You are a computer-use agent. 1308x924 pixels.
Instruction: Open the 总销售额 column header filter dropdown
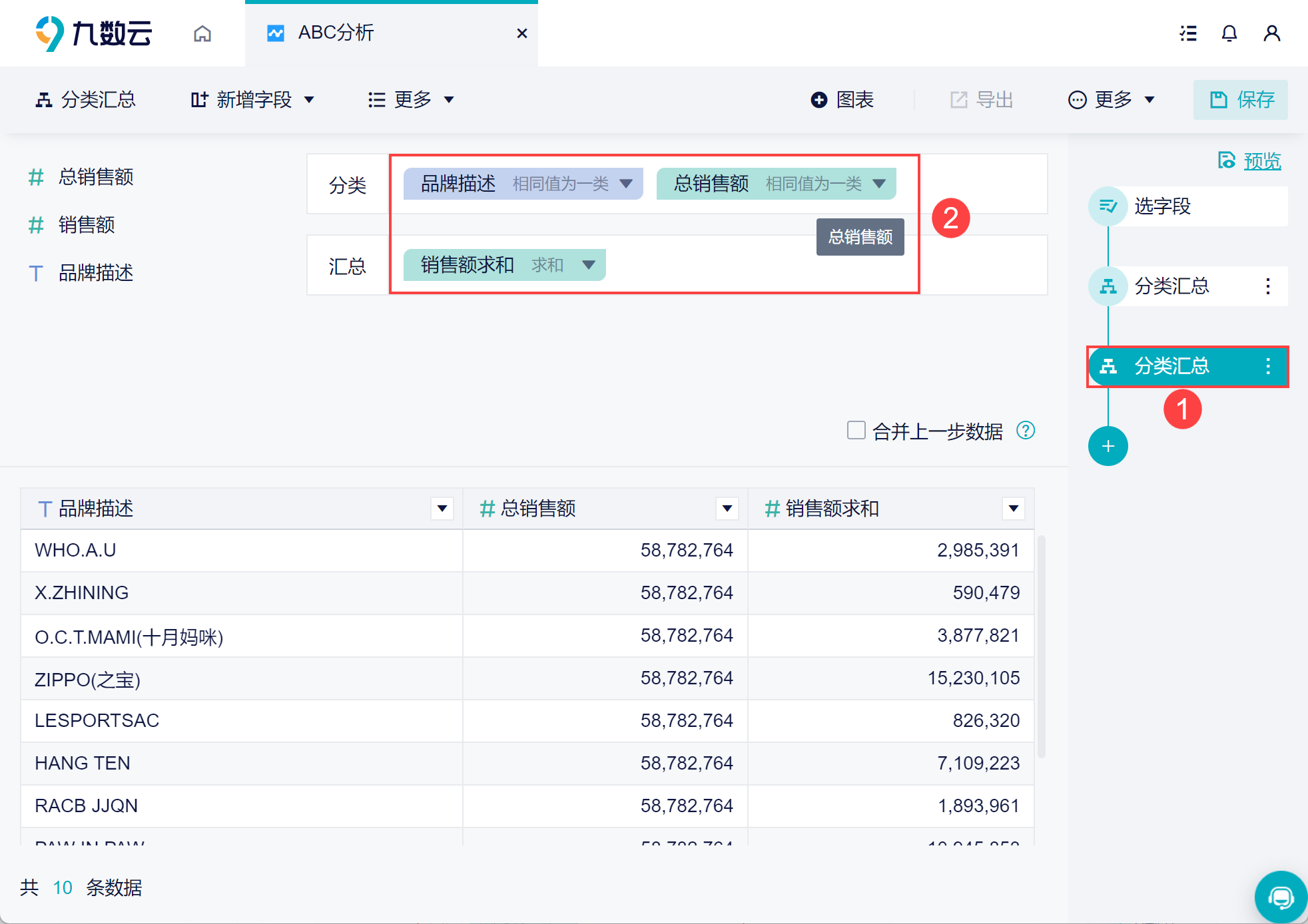click(x=727, y=509)
